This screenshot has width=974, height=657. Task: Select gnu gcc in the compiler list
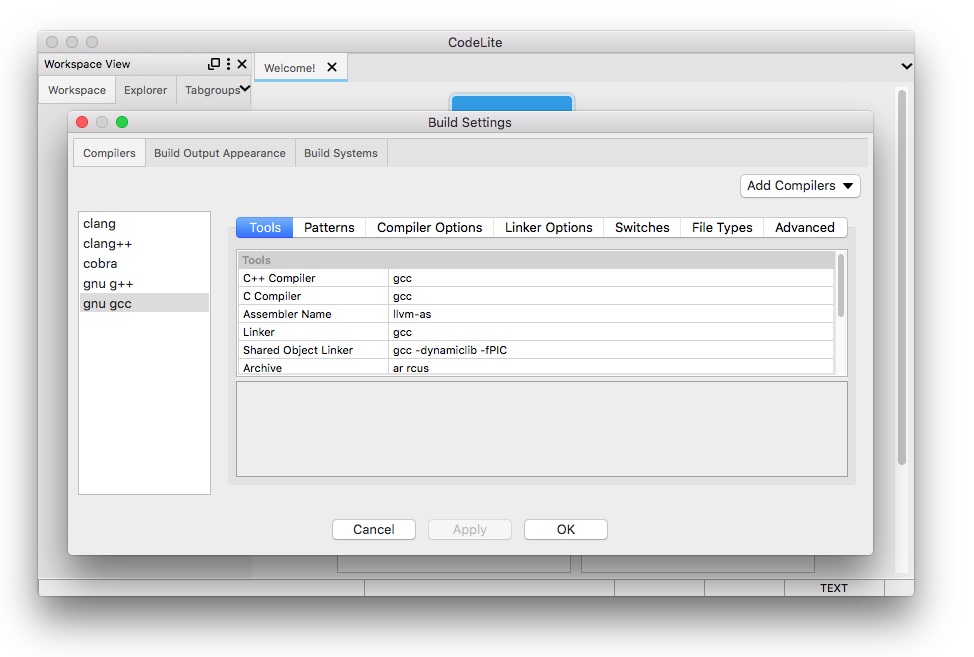tap(144, 304)
